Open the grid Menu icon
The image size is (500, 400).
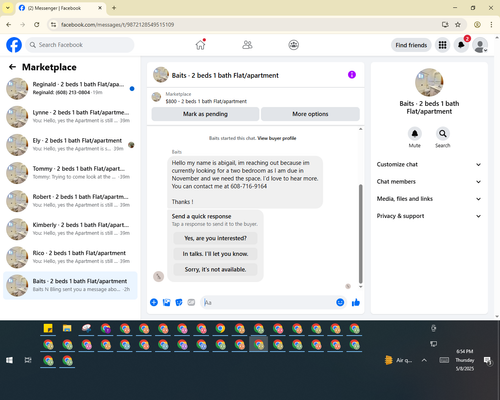(x=442, y=45)
